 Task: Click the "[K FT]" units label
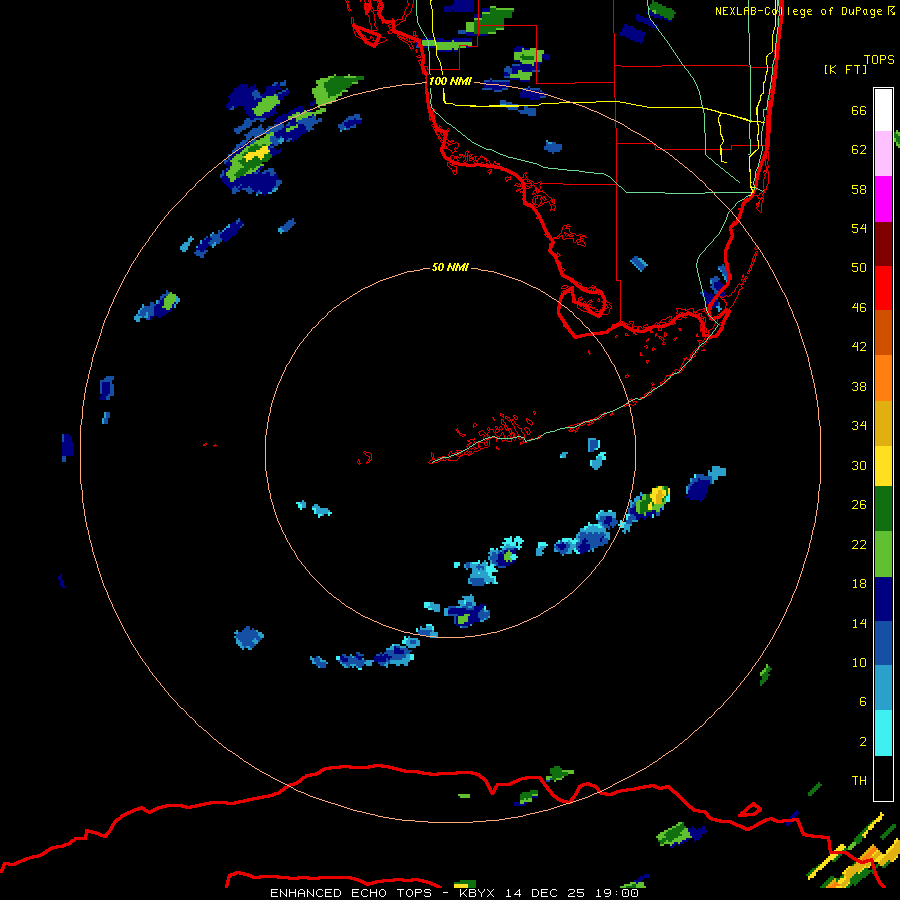coord(845,69)
